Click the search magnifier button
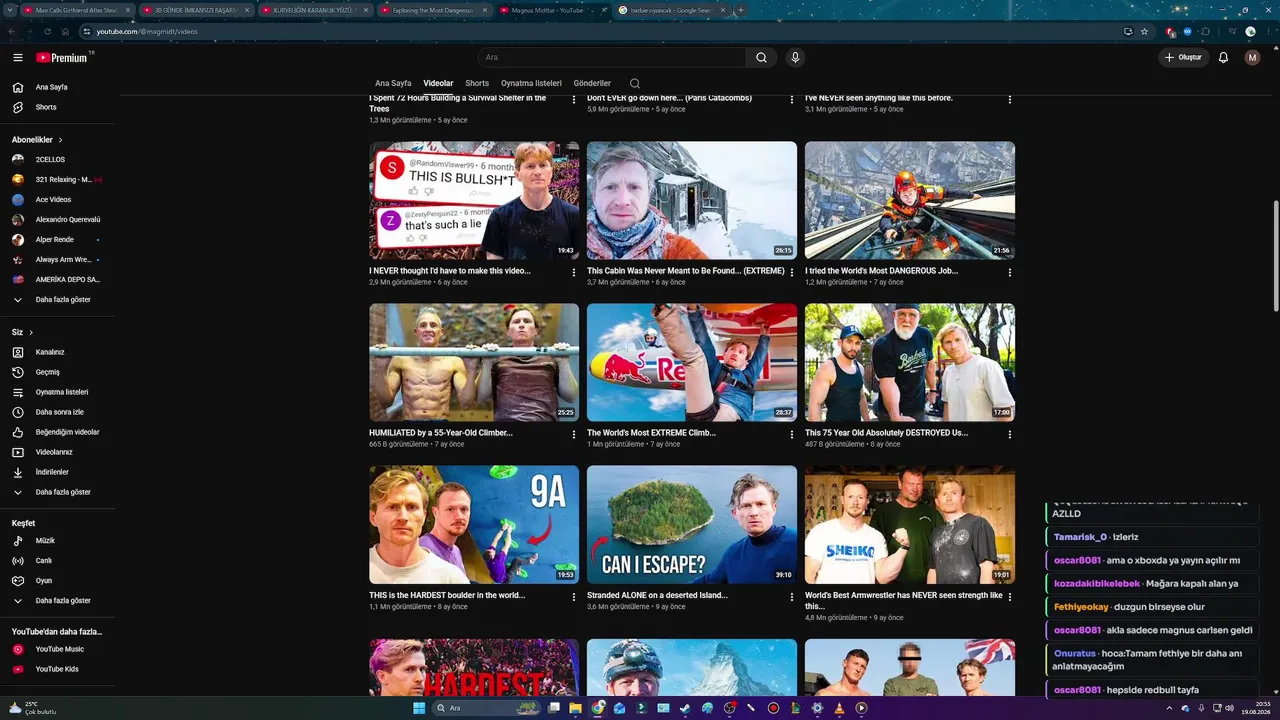Viewport: 1280px width, 720px height. pyautogui.click(x=761, y=58)
